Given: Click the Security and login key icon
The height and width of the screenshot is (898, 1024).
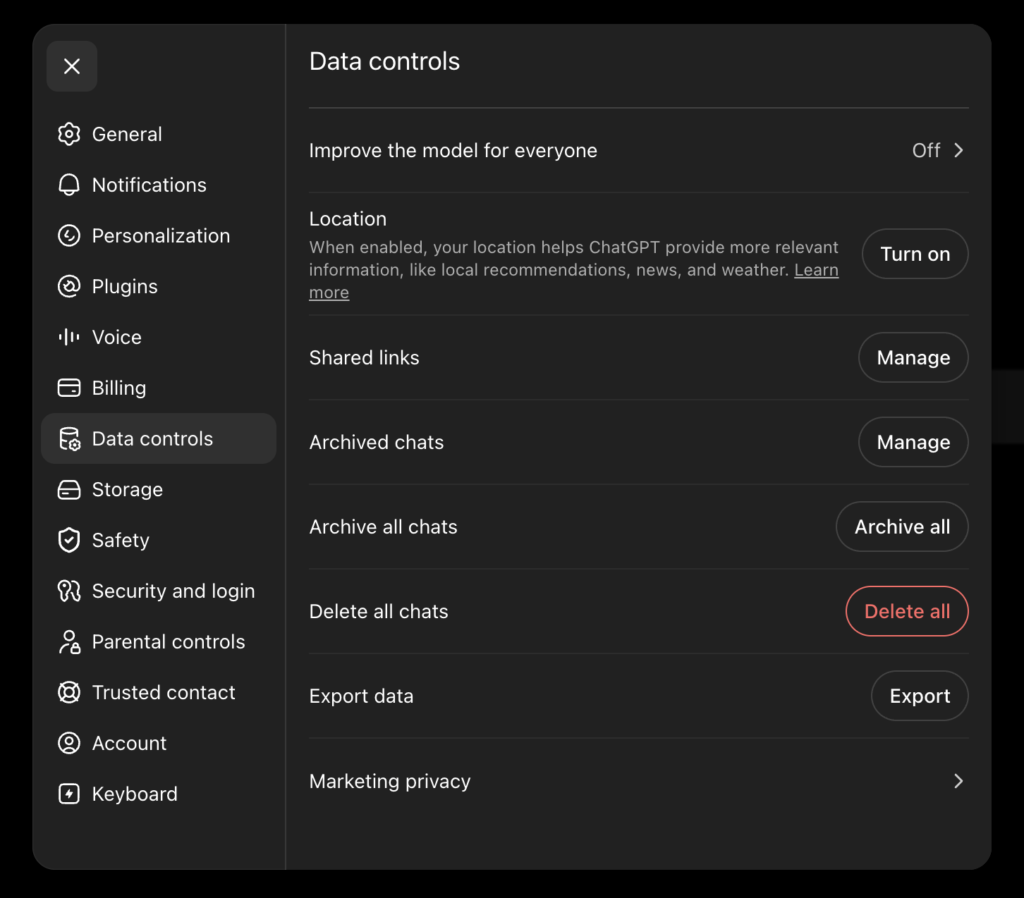Looking at the screenshot, I should coord(69,591).
